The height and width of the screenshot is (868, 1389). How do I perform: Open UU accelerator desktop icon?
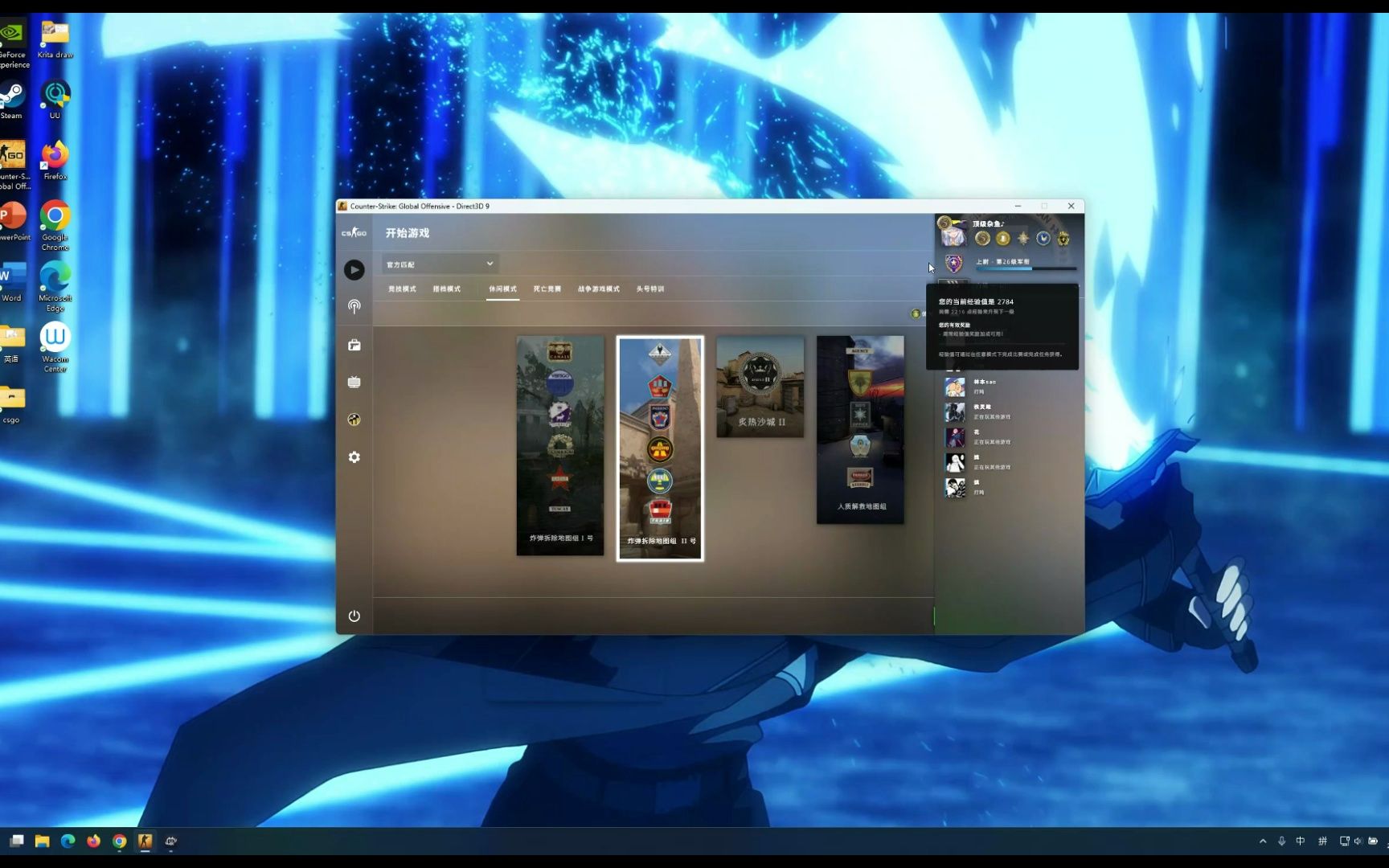pyautogui.click(x=55, y=100)
